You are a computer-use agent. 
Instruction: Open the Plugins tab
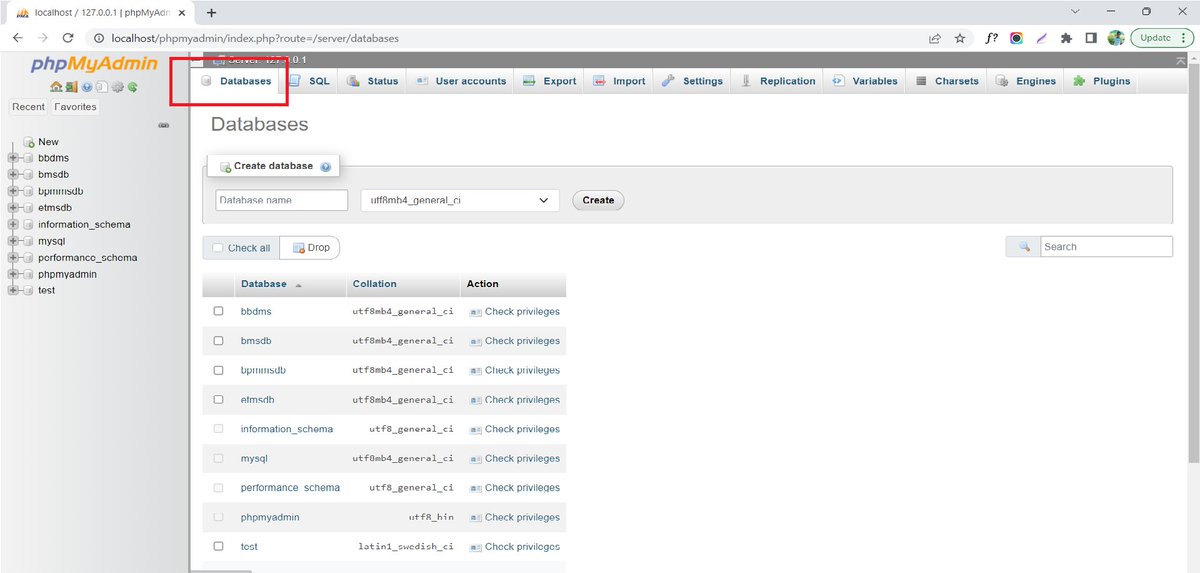pyautogui.click(x=1101, y=81)
